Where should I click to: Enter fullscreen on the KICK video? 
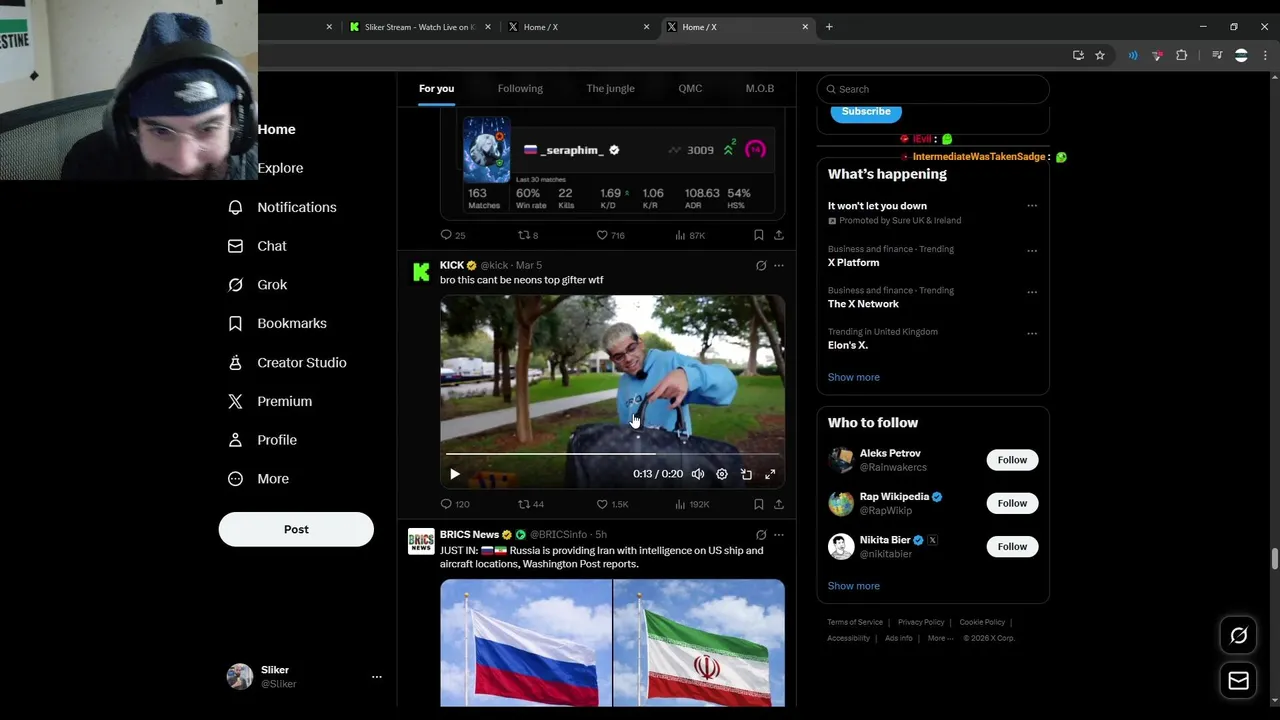pos(770,474)
